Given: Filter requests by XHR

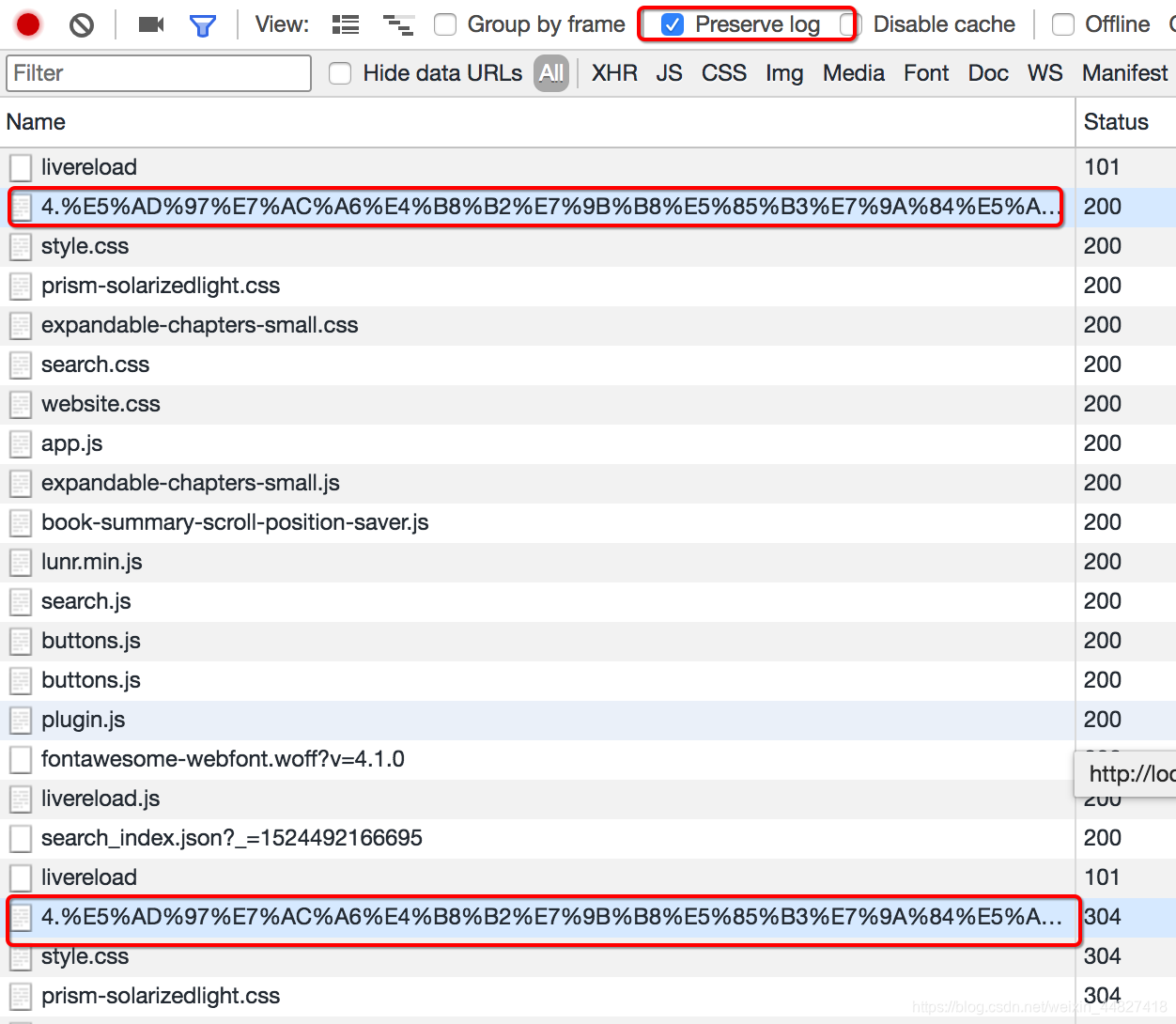Looking at the screenshot, I should tap(614, 73).
